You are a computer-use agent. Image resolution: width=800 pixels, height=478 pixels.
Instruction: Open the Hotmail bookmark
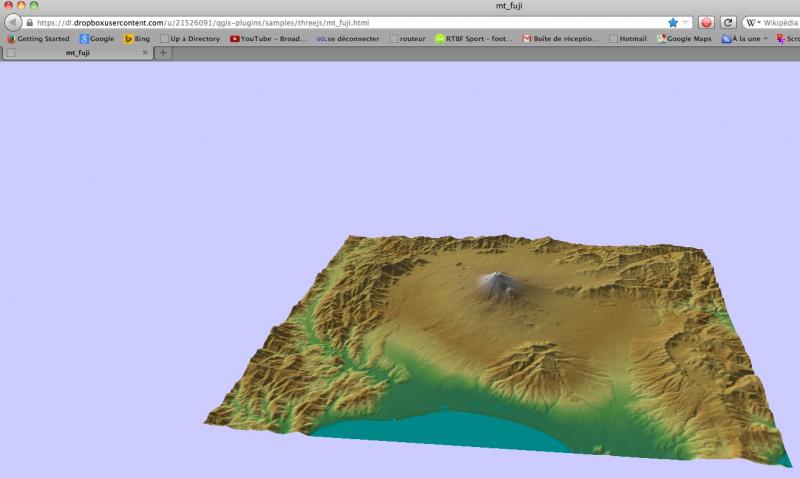click(626, 39)
